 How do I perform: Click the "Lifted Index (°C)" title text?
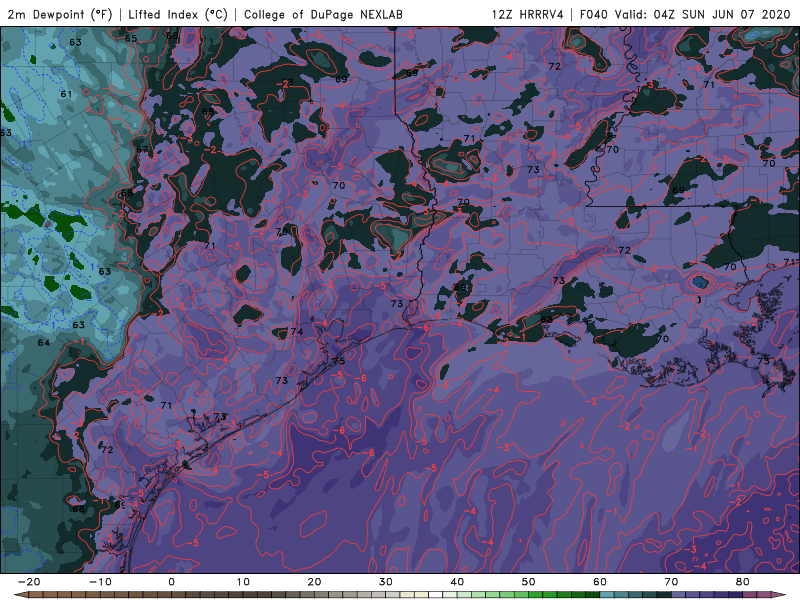(x=178, y=14)
